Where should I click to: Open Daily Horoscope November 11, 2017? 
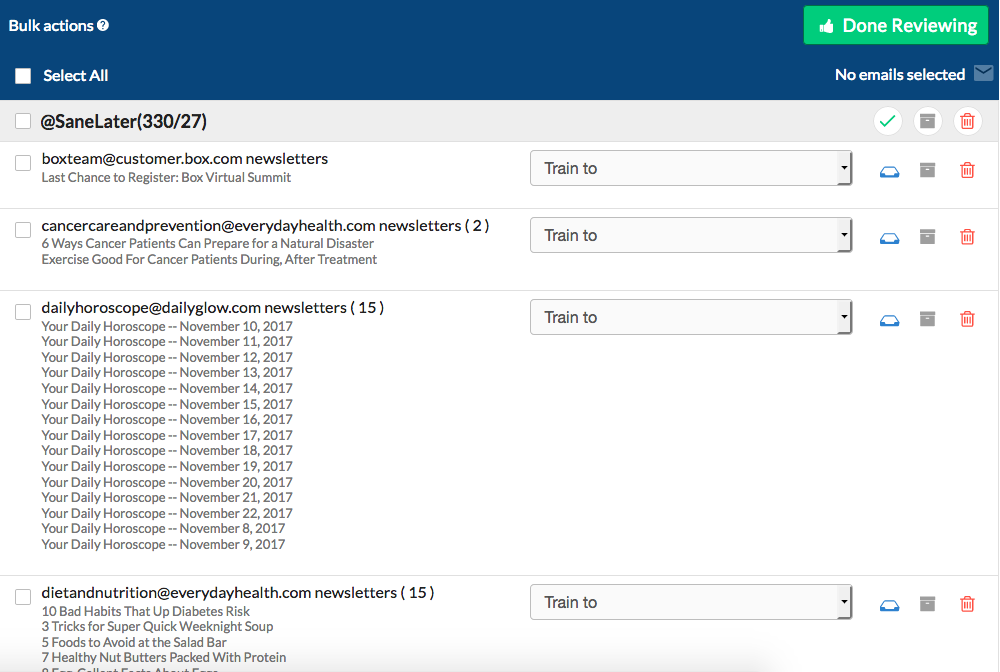click(167, 342)
